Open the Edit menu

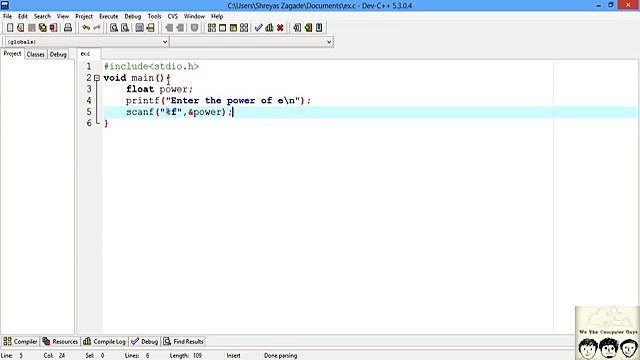23,16
